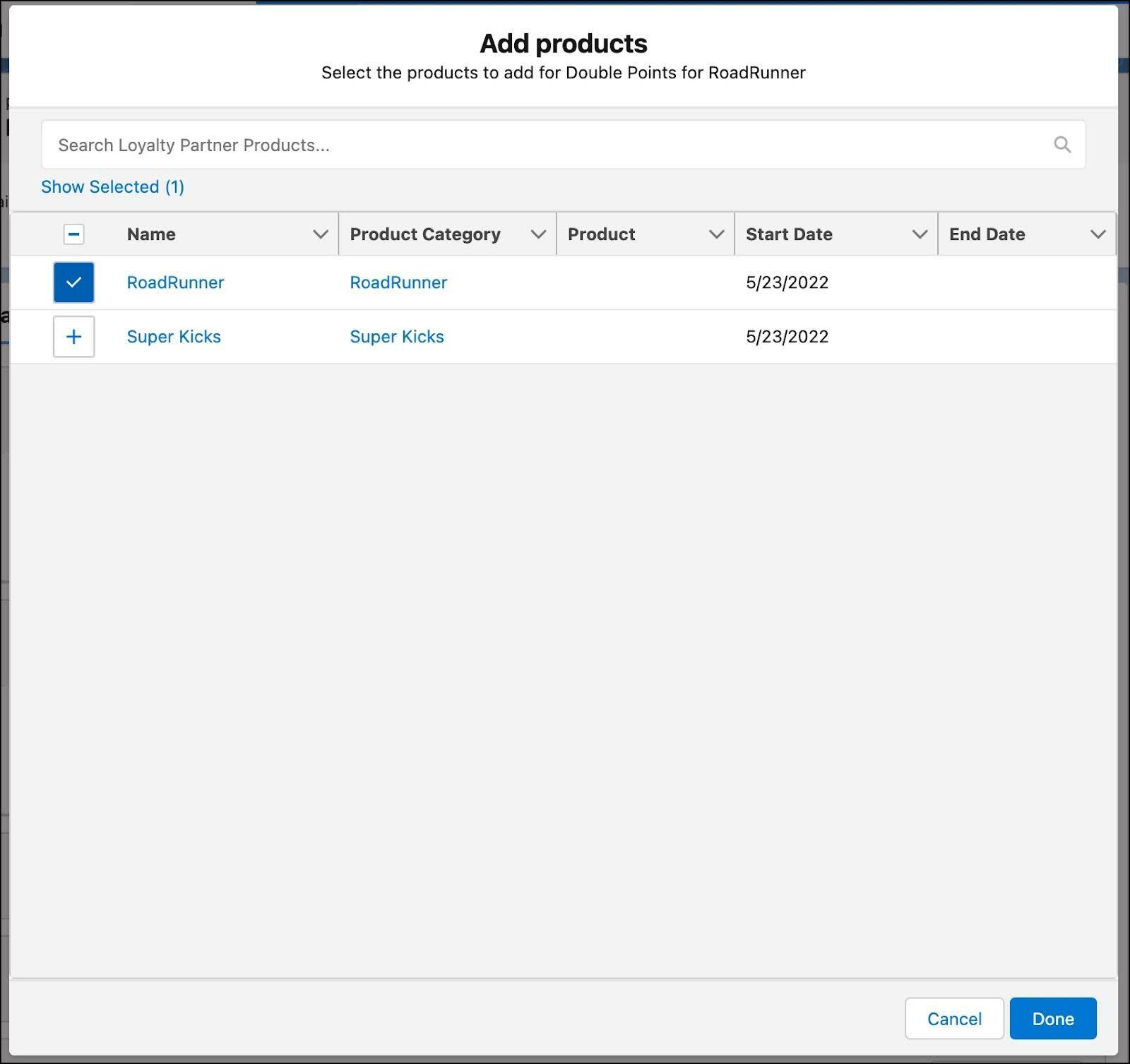This screenshot has height=1064, width=1130.
Task: Click the Start Date column header label
Action: tap(789, 234)
